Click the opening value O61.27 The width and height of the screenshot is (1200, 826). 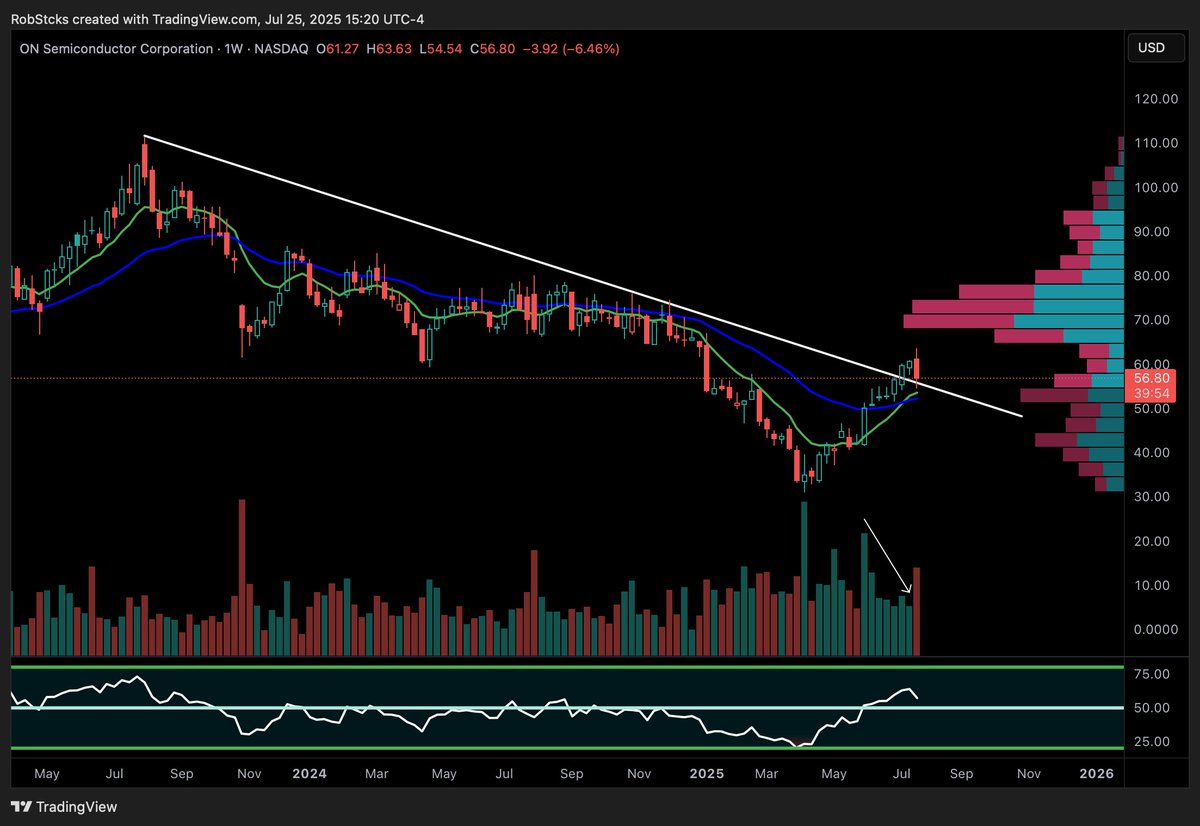336,48
